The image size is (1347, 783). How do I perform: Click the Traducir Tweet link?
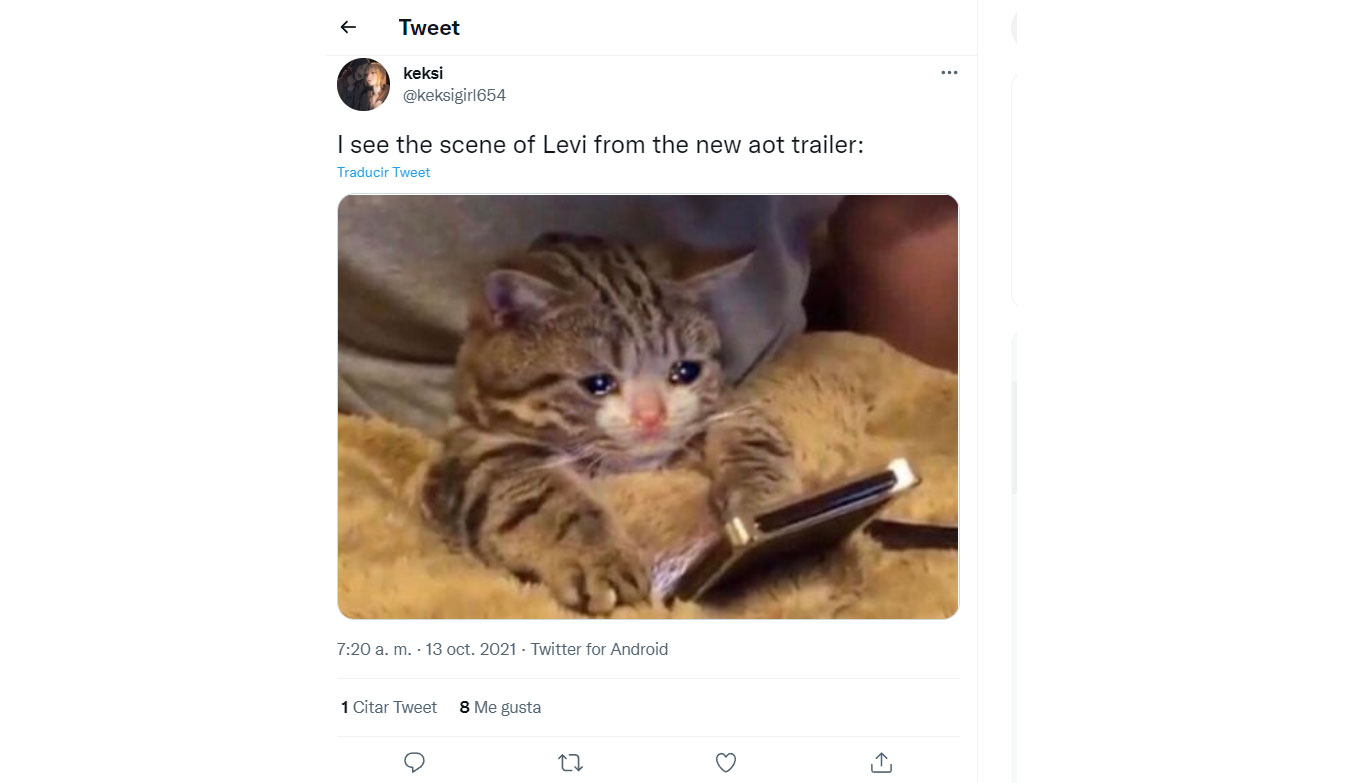383,172
